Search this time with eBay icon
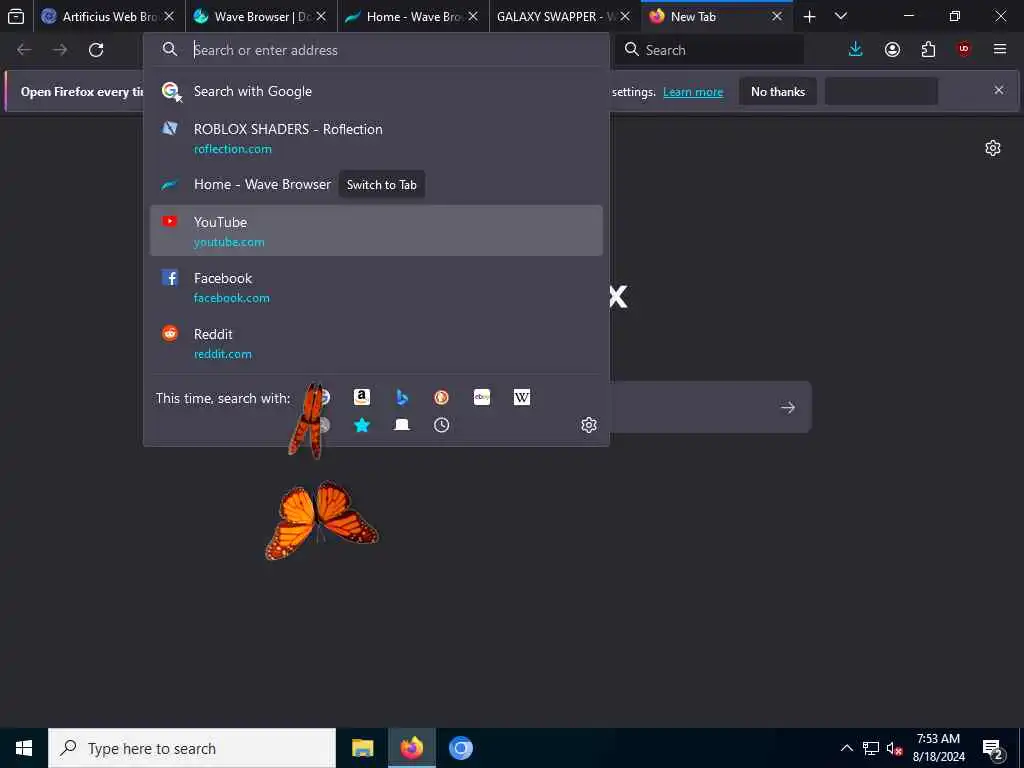The height and width of the screenshot is (768, 1024). (x=482, y=397)
